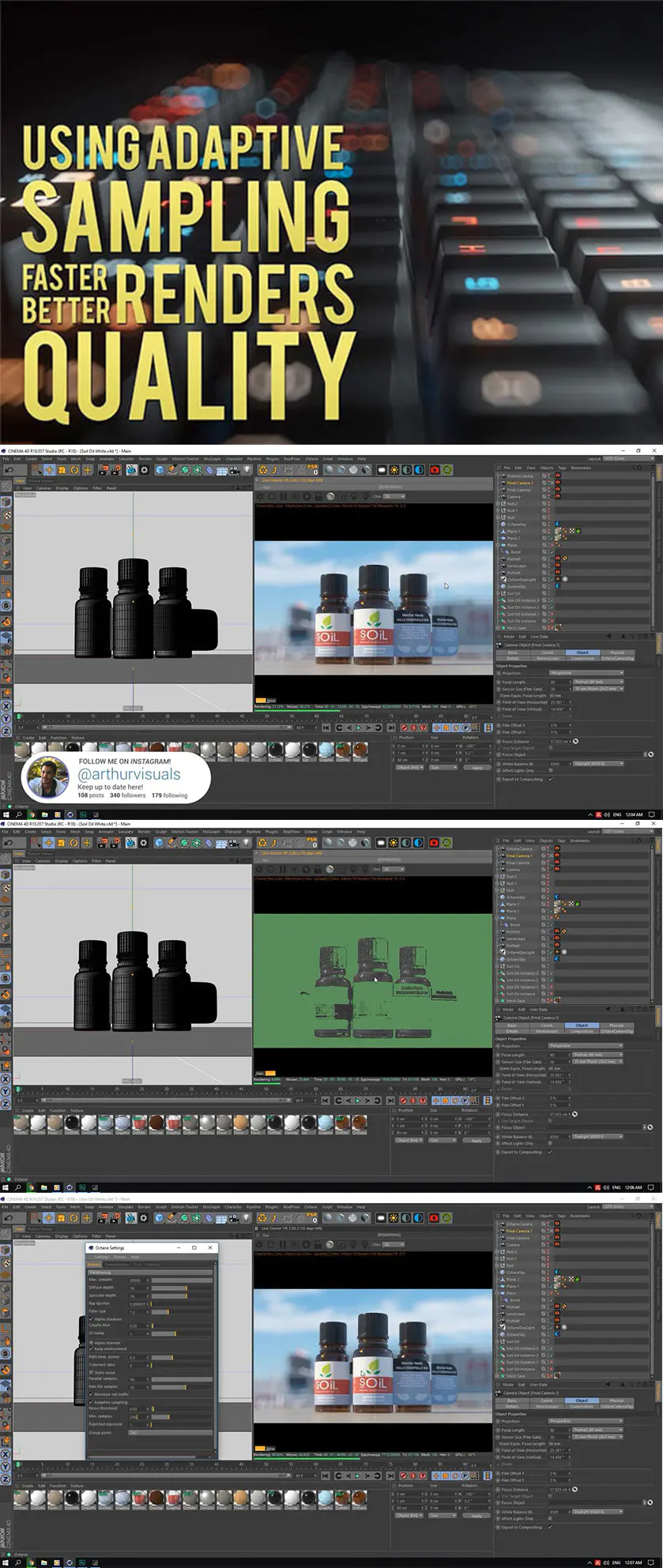This screenshot has width=663, height=1568.
Task: Open the MoGraph menu in the top screenshot
Action: (212, 459)
